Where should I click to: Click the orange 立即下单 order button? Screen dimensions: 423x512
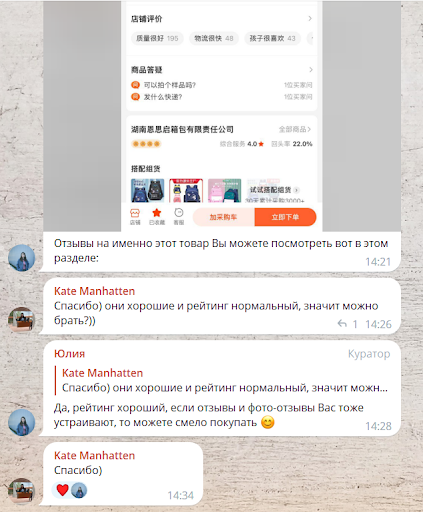tap(285, 217)
